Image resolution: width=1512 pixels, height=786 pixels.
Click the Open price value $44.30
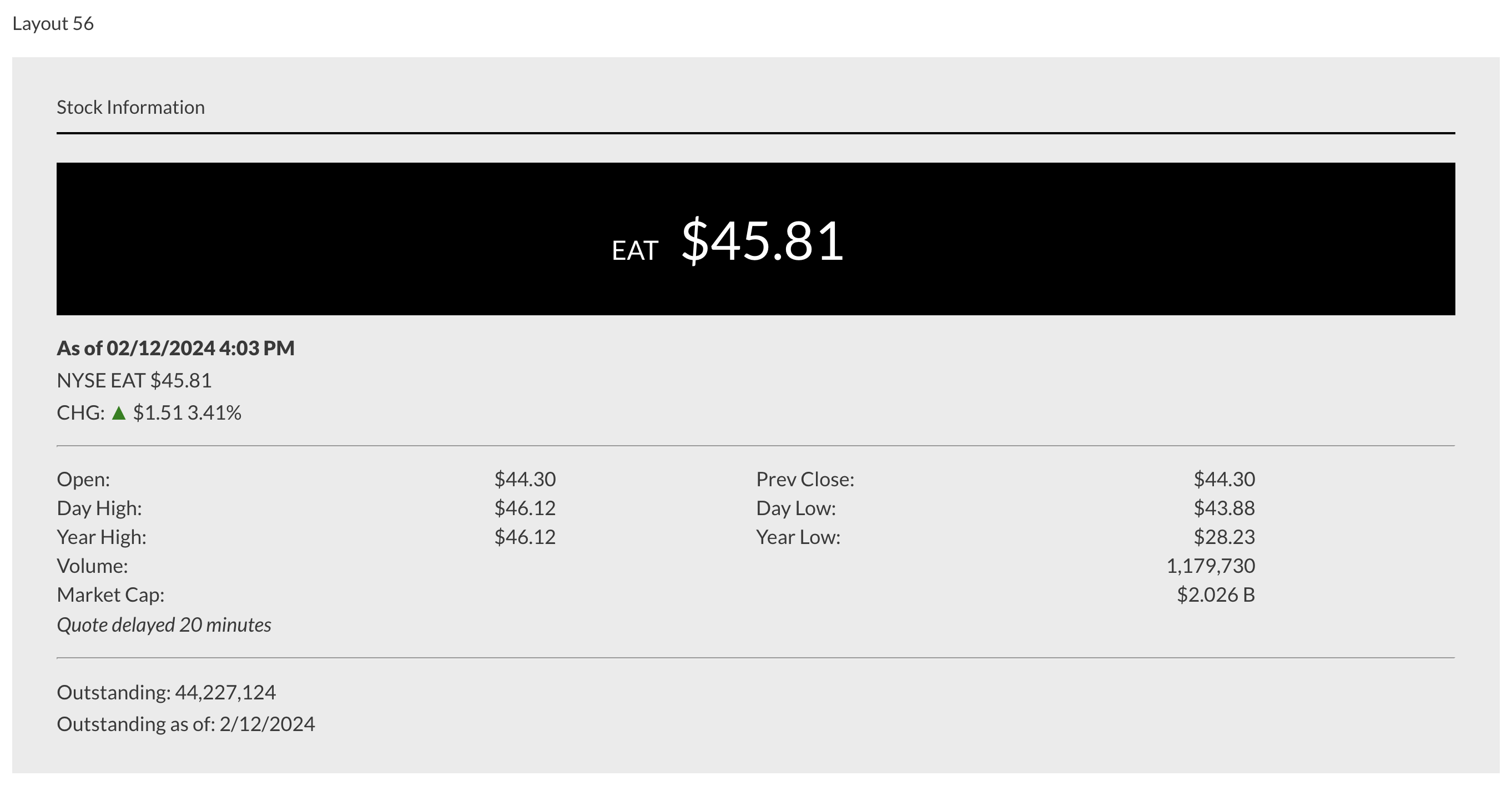click(525, 479)
